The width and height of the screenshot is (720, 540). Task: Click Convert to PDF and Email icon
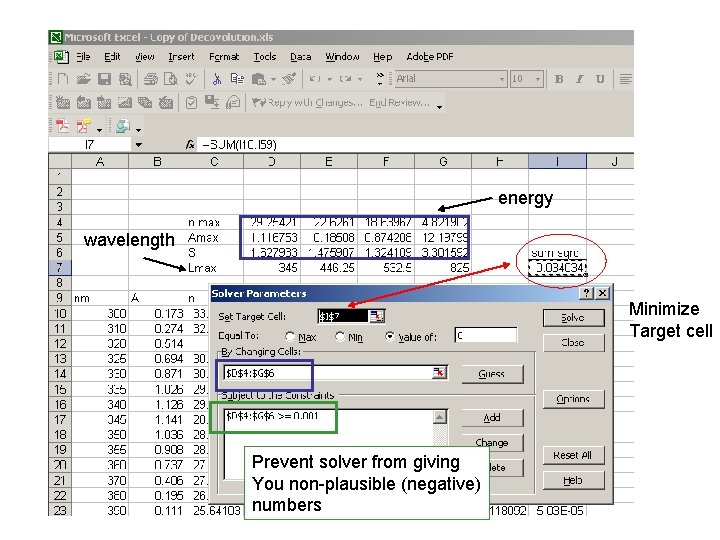tap(84, 125)
